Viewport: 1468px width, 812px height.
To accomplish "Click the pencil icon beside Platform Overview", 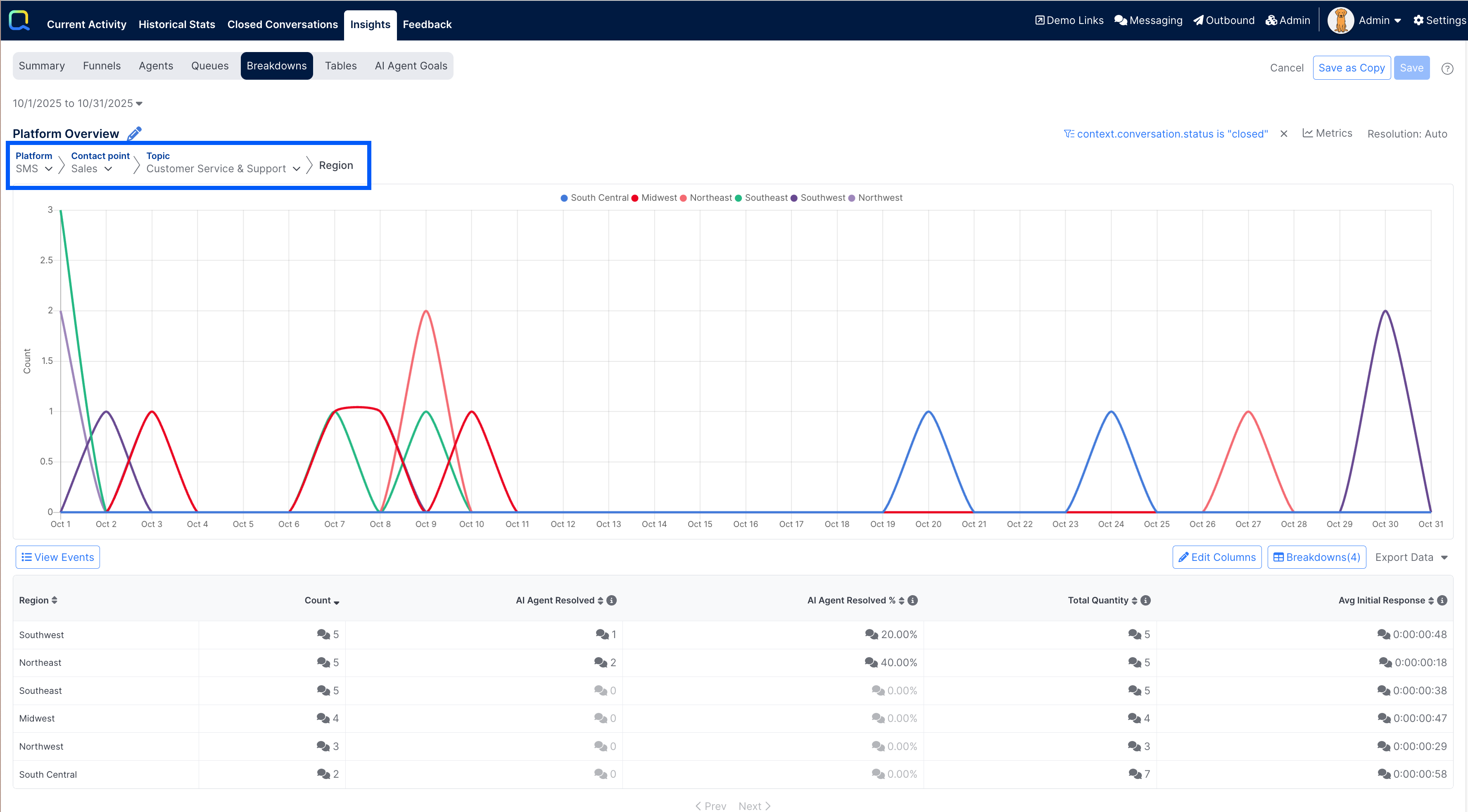I will click(x=135, y=133).
